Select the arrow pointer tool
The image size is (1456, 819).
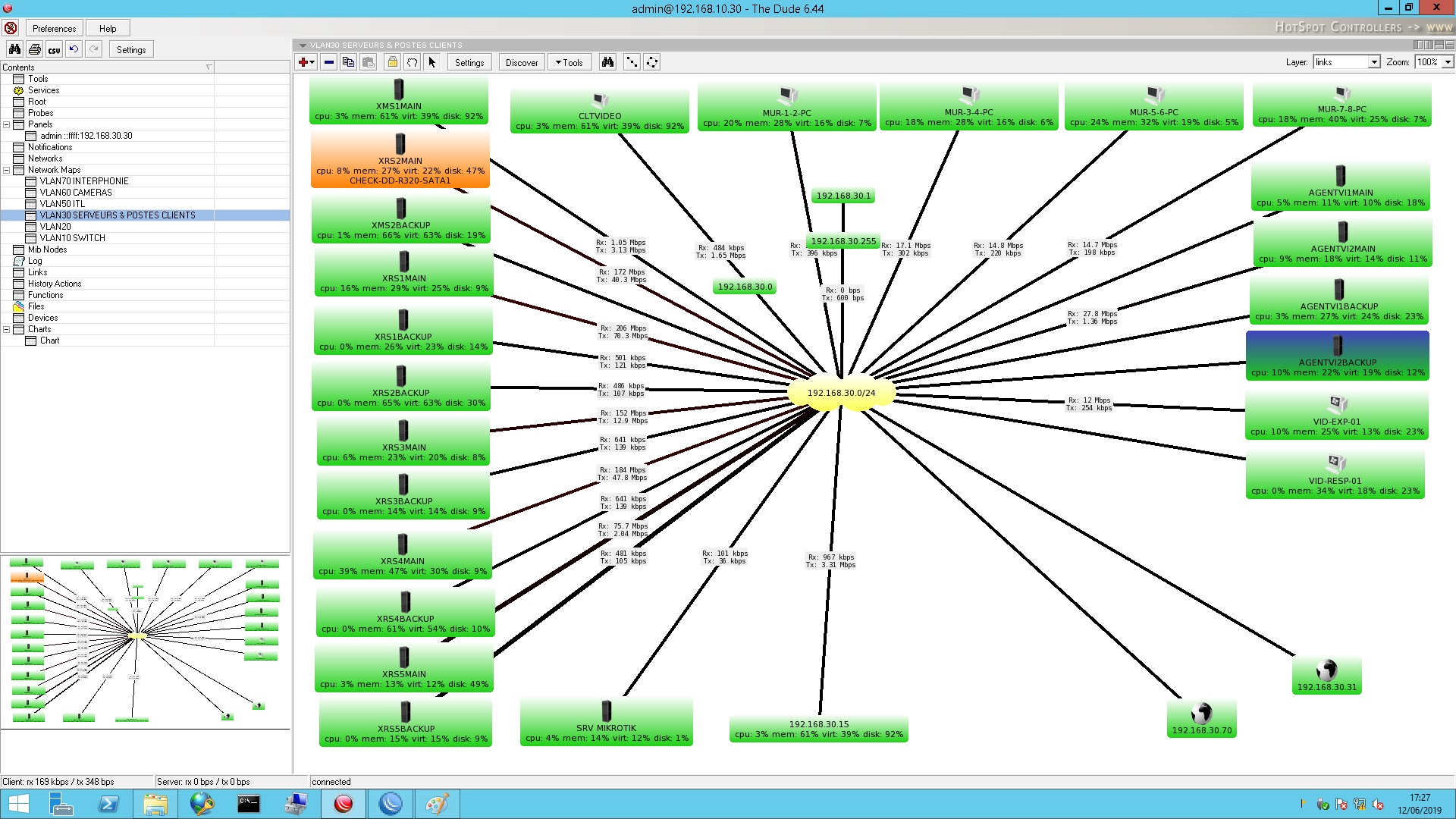431,62
